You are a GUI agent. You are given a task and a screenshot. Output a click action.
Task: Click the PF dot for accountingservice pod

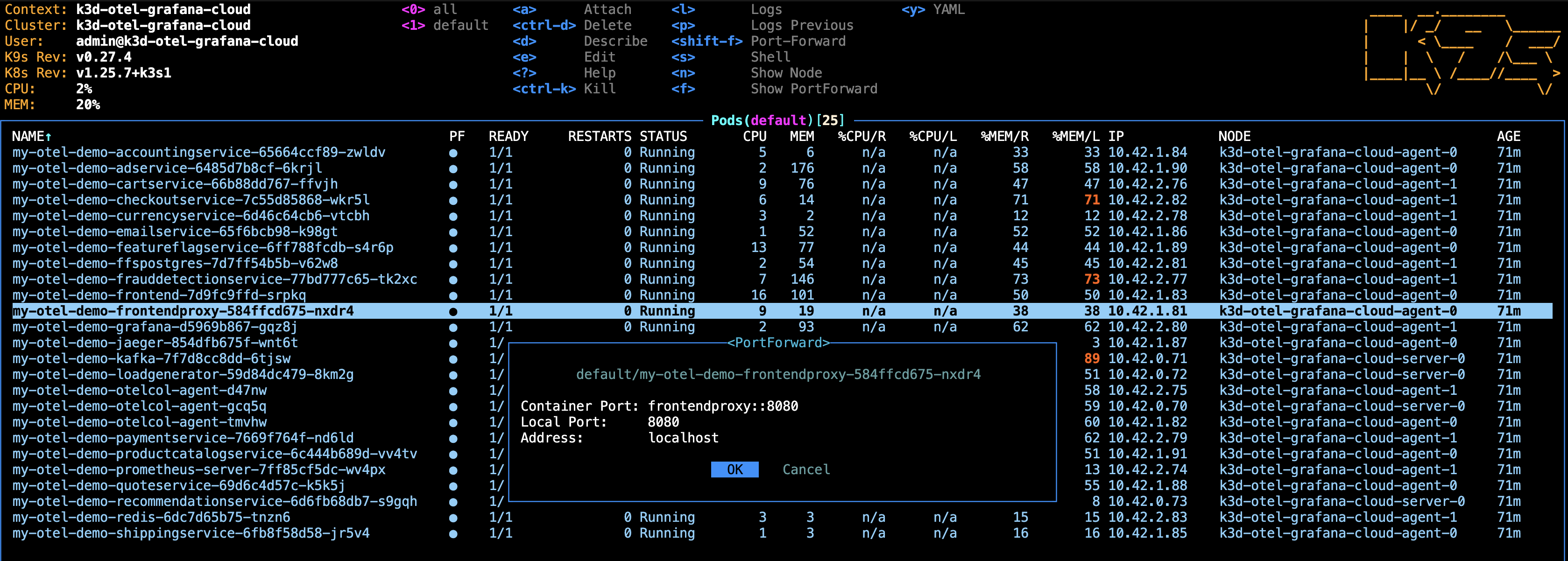click(453, 153)
